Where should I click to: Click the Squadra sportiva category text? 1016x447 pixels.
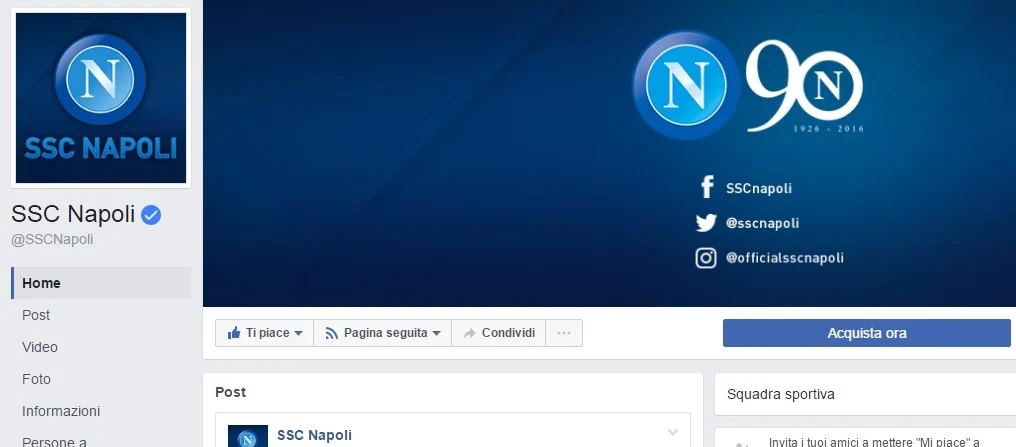(781, 394)
